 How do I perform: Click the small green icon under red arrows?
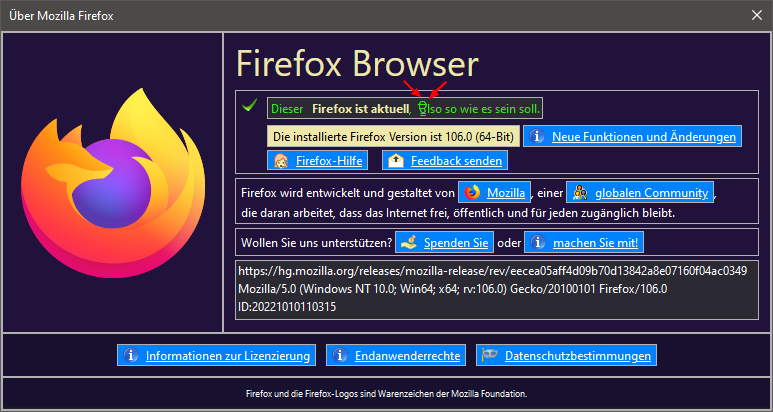pos(423,107)
